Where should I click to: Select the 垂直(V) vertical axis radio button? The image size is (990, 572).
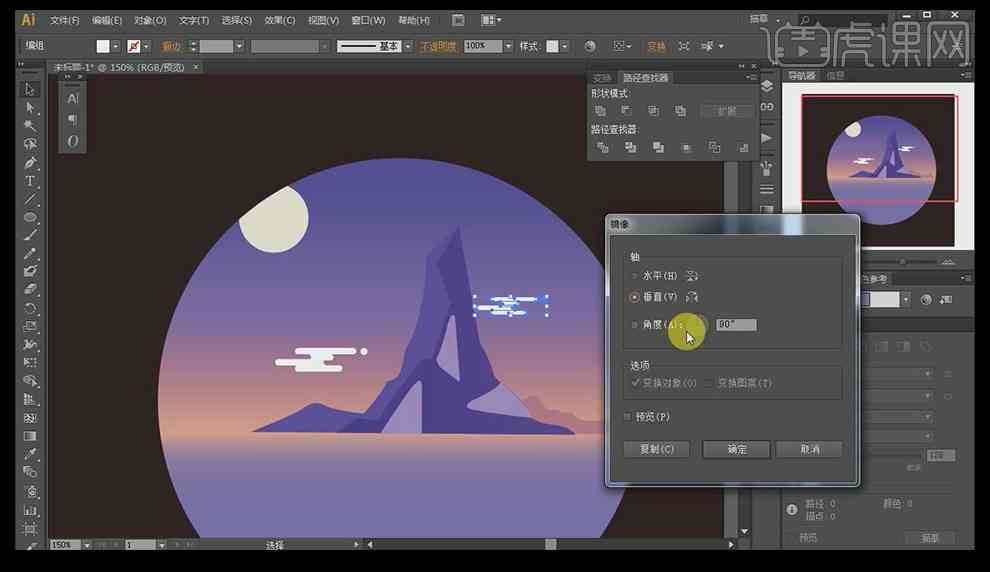(635, 297)
